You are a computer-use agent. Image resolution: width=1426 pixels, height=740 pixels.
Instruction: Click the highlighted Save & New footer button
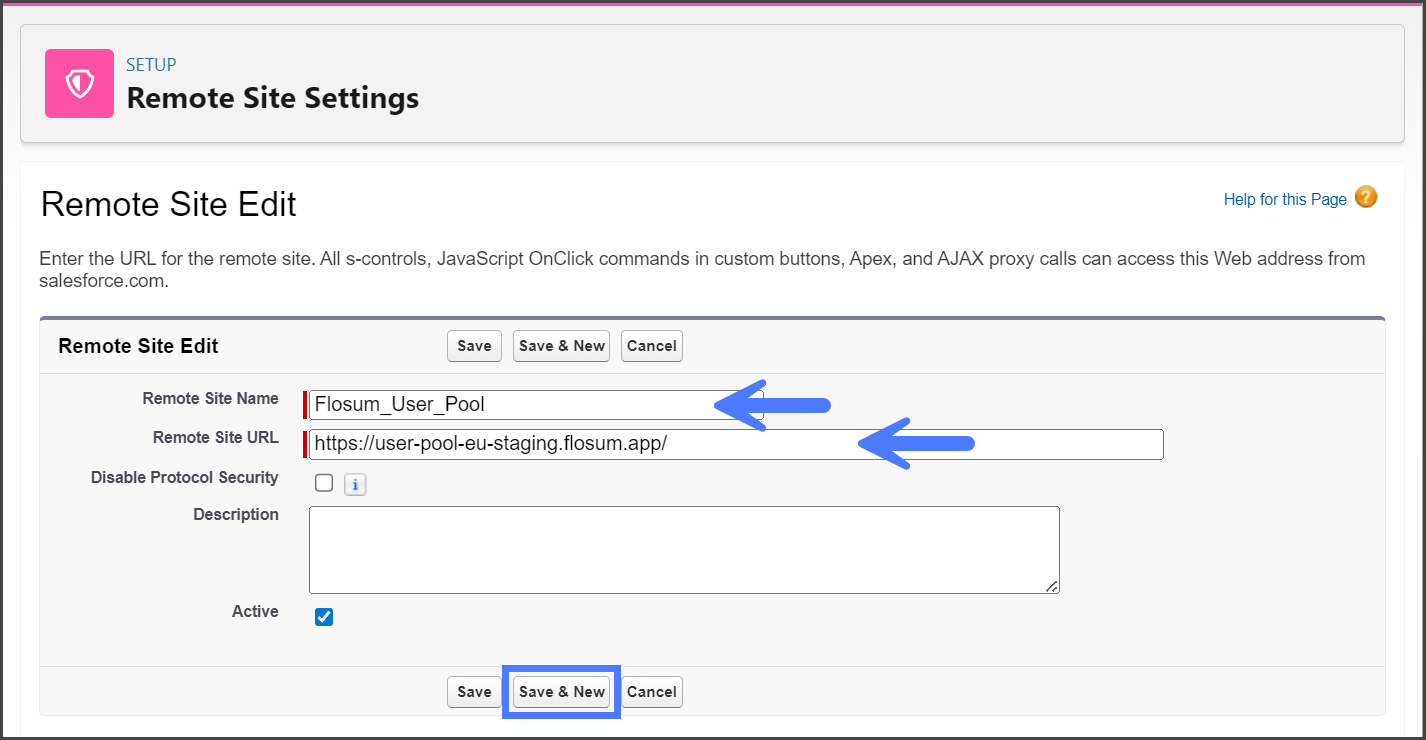click(562, 692)
